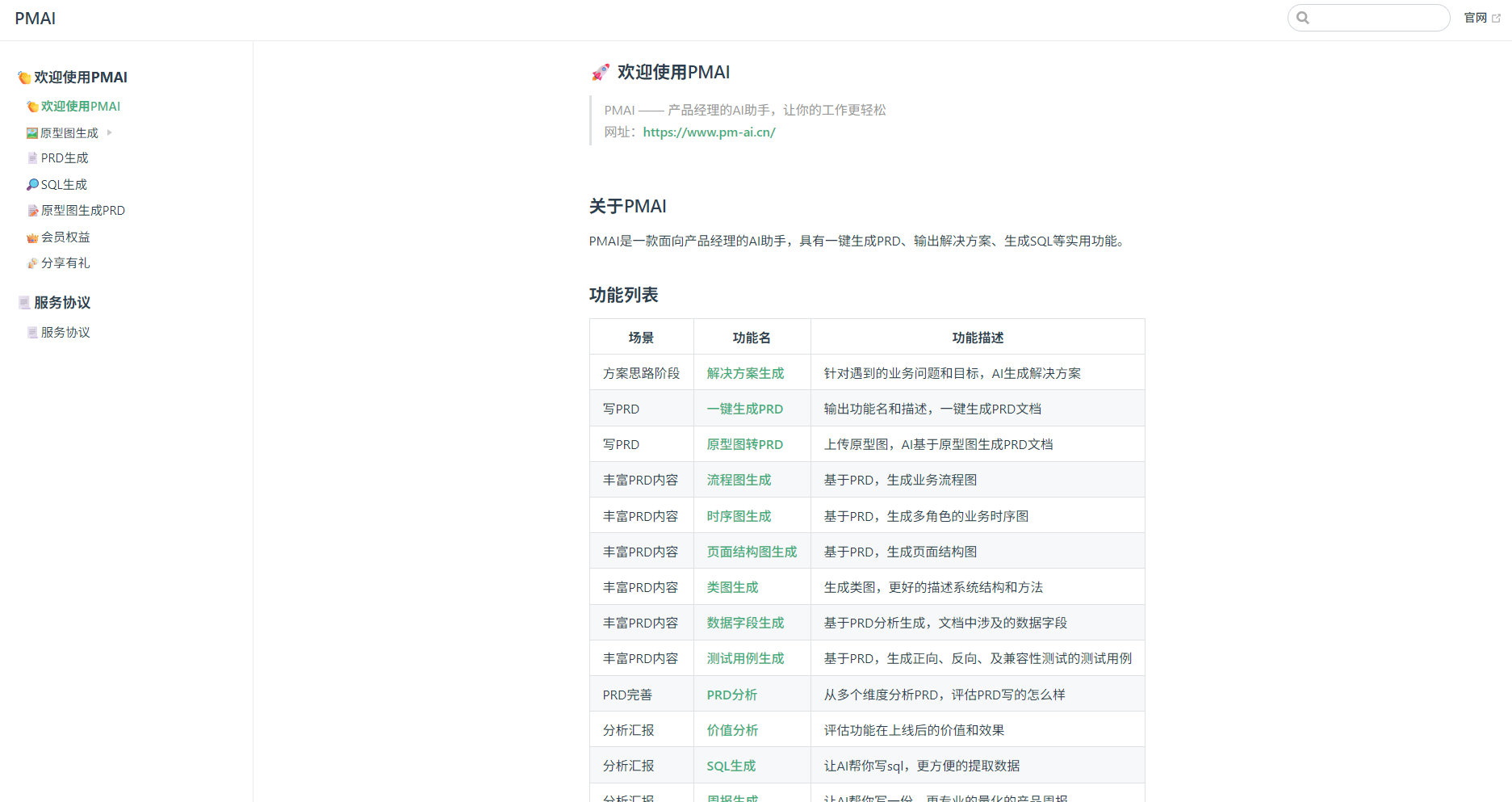Image resolution: width=1512 pixels, height=802 pixels.
Task: Click the 一键生成PRD table link
Action: pos(744,409)
